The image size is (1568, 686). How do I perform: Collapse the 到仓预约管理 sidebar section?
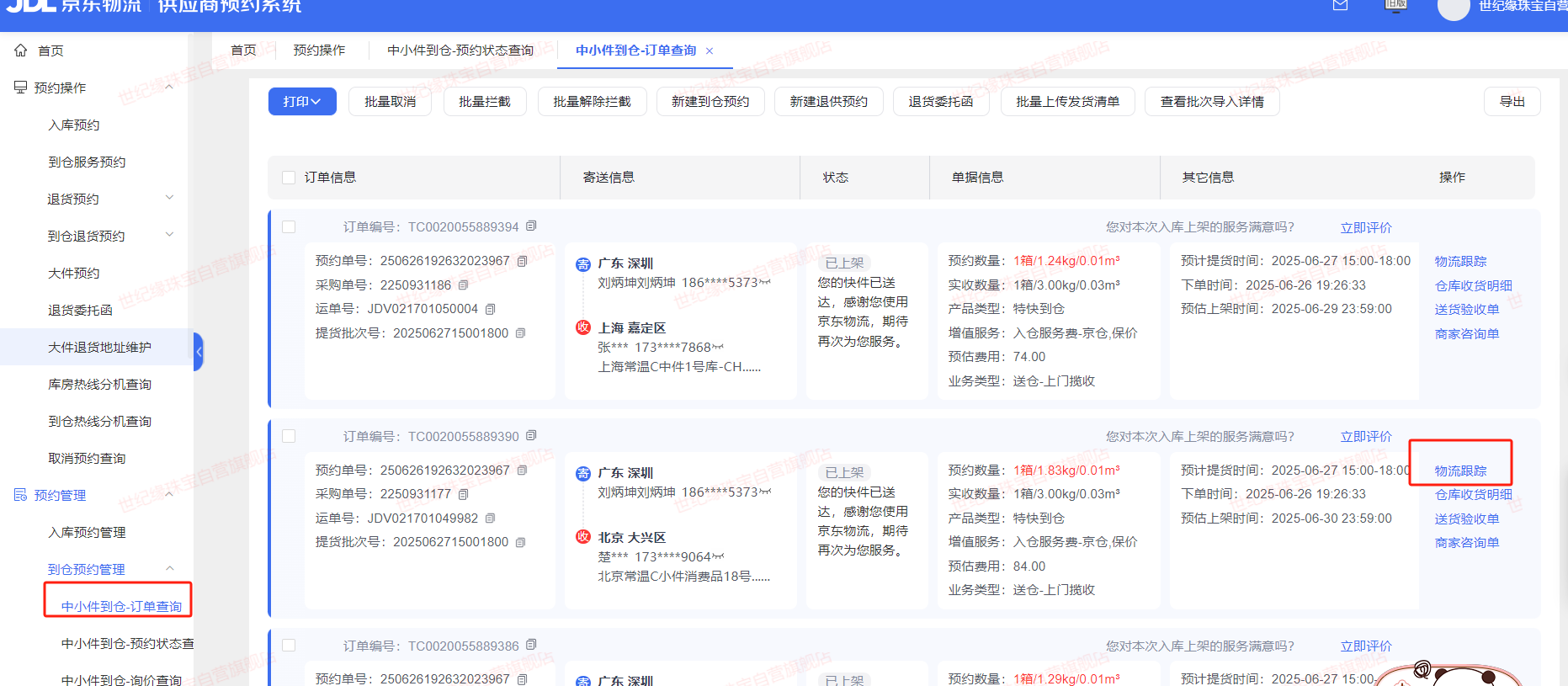click(x=169, y=569)
